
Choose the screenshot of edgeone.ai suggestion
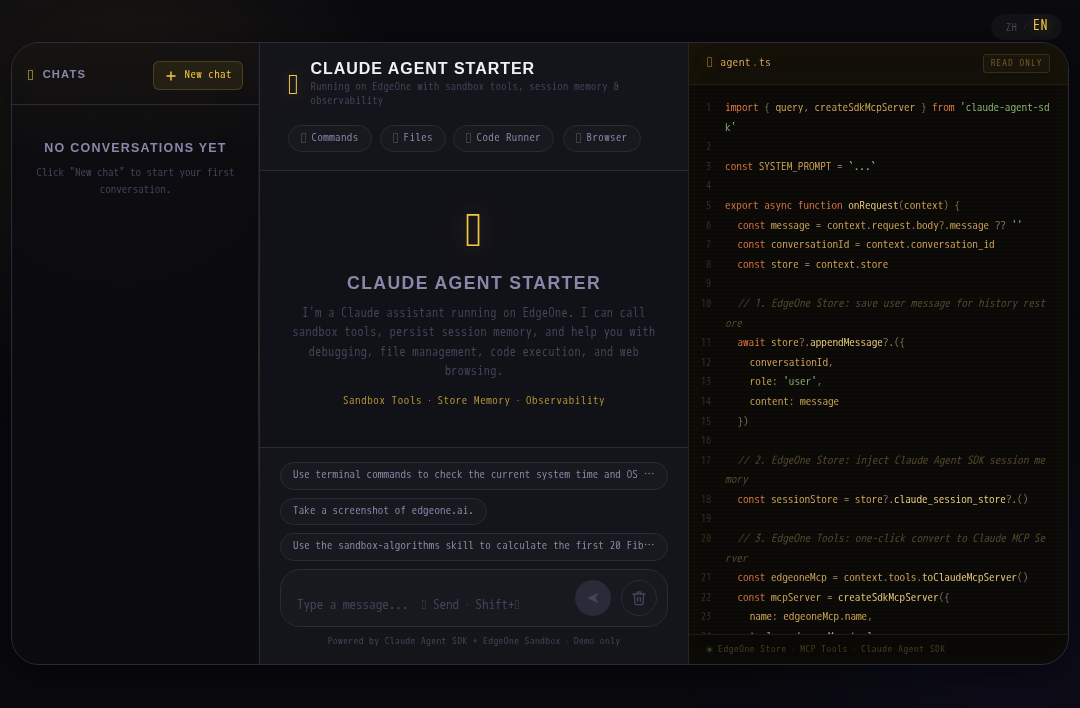pos(383,511)
